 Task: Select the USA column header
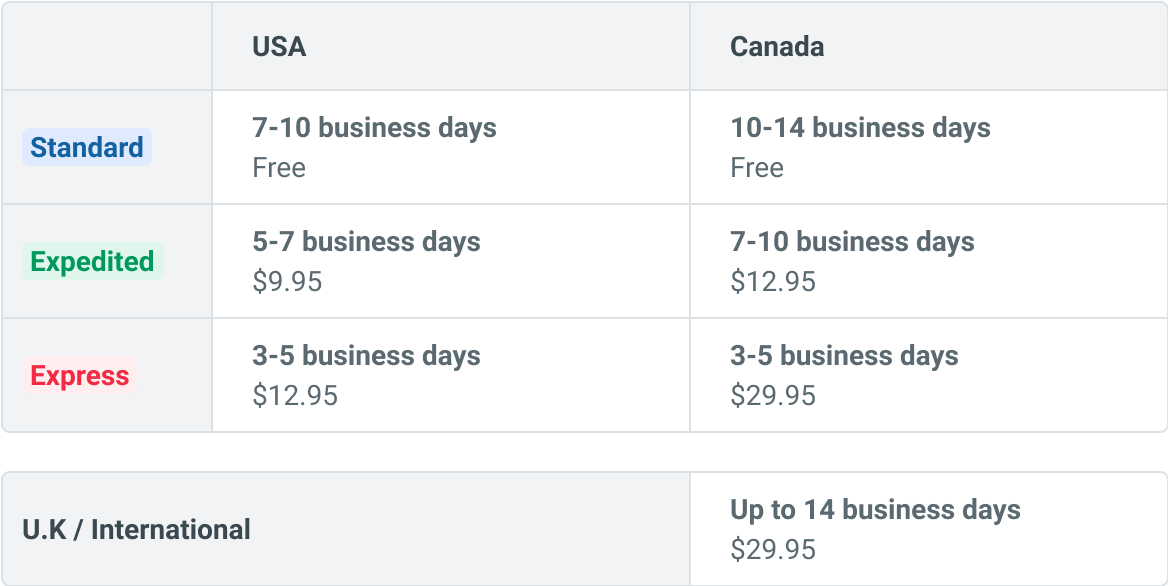coord(279,47)
